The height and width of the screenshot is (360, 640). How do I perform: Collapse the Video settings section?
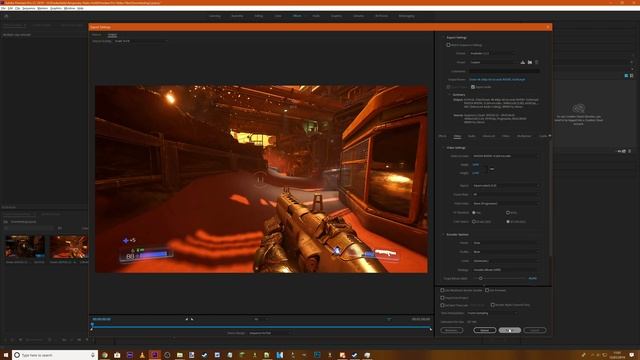click(443, 148)
